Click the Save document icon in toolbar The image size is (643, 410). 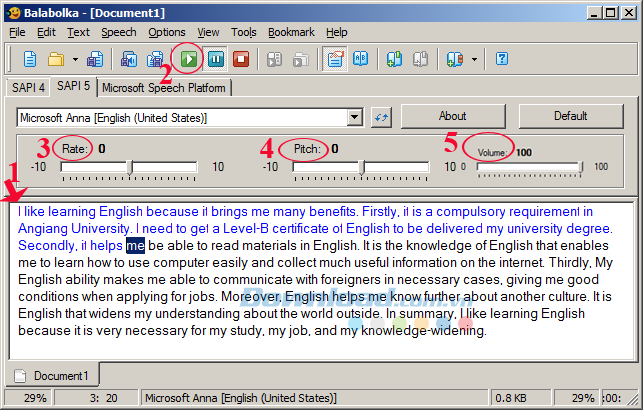[x=96, y=59]
